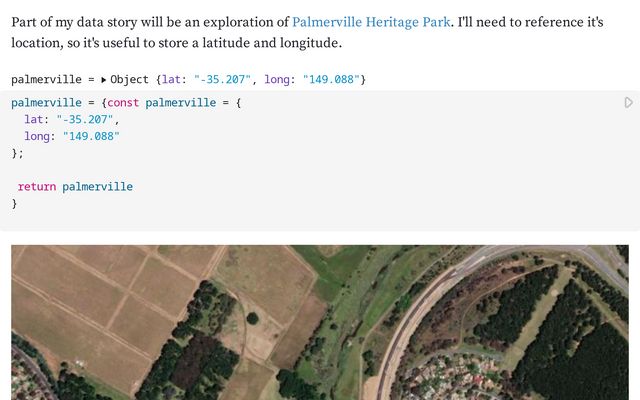
Task: Click the word "exploration" in the paragraph
Action: [246, 21]
